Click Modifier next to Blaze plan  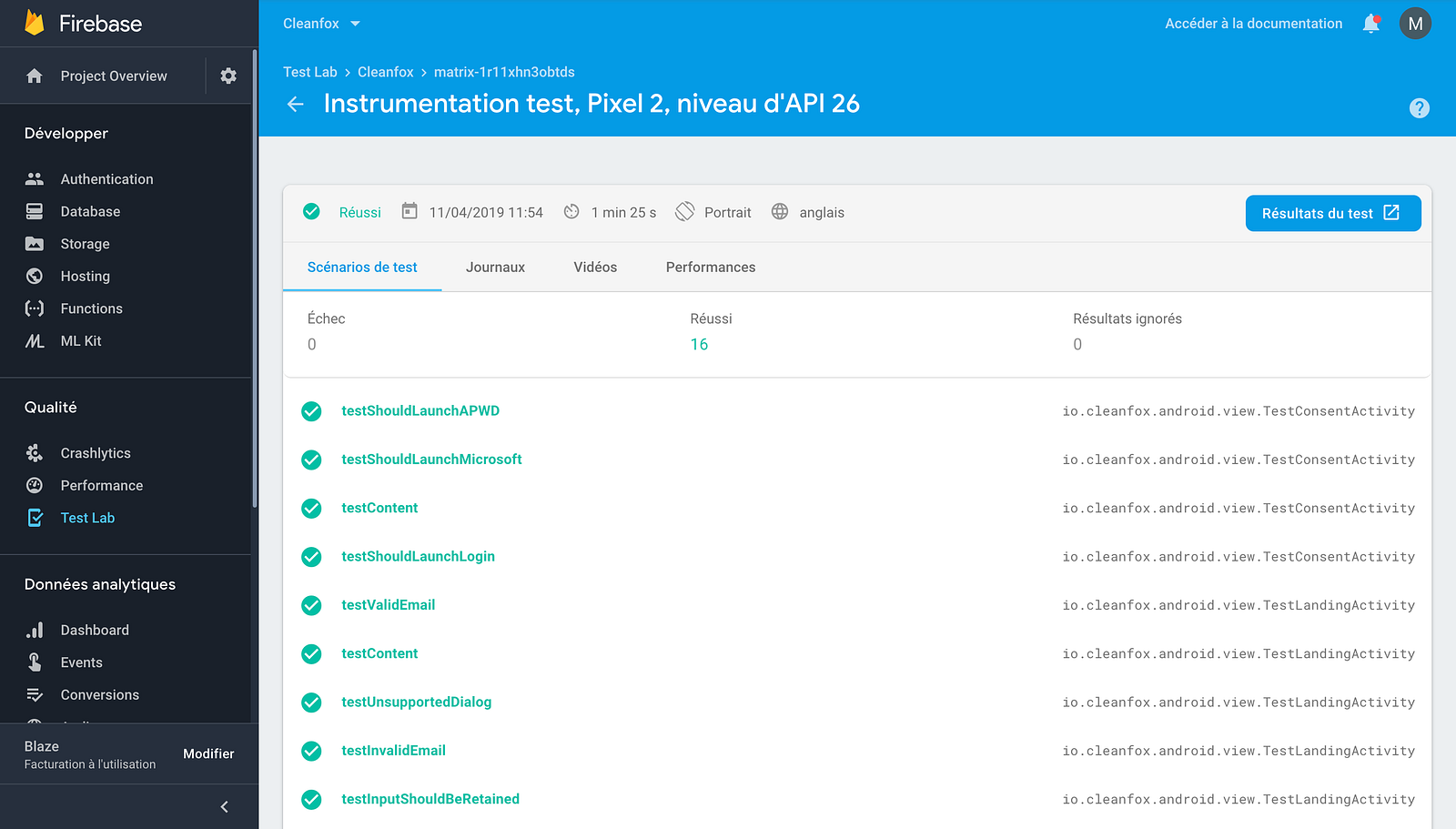pyautogui.click(x=208, y=753)
